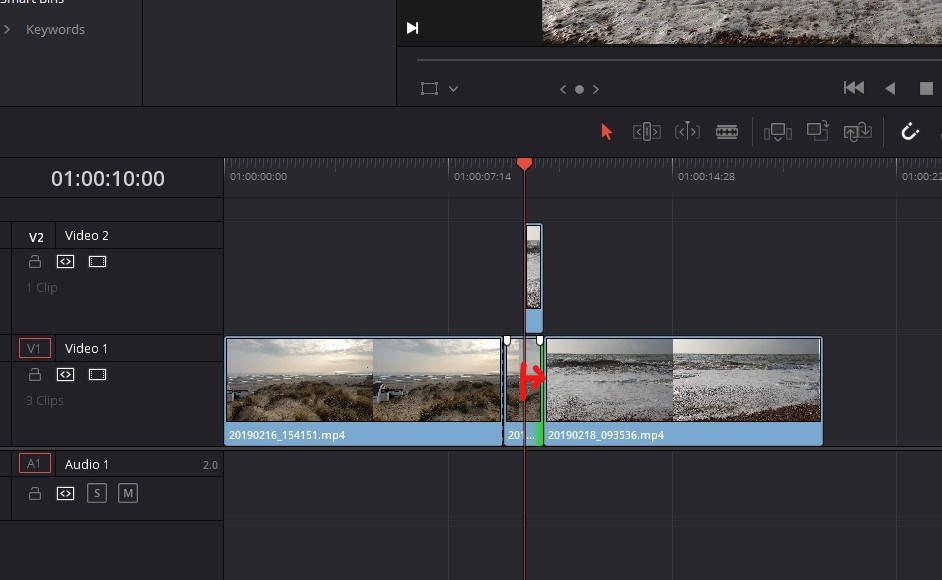Select the short middle clip on Video 1
Viewport: 942px width, 580px height.
[x=523, y=391]
